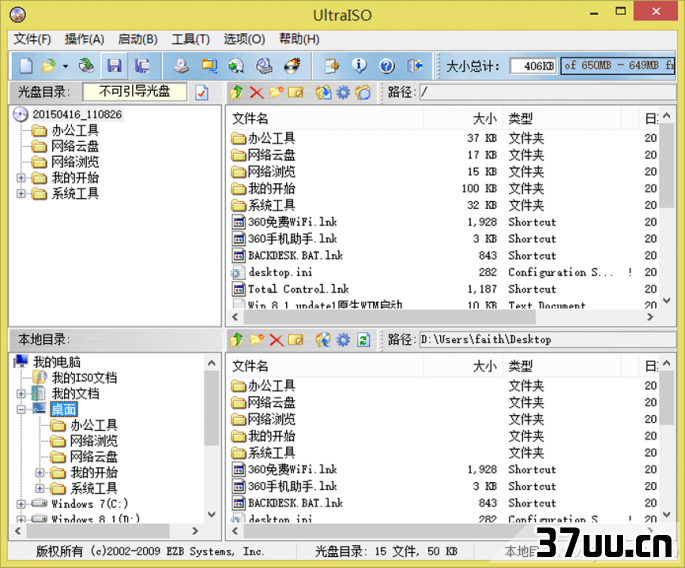Sort local file list by 大小 column
685x568 pixels.
point(463,366)
